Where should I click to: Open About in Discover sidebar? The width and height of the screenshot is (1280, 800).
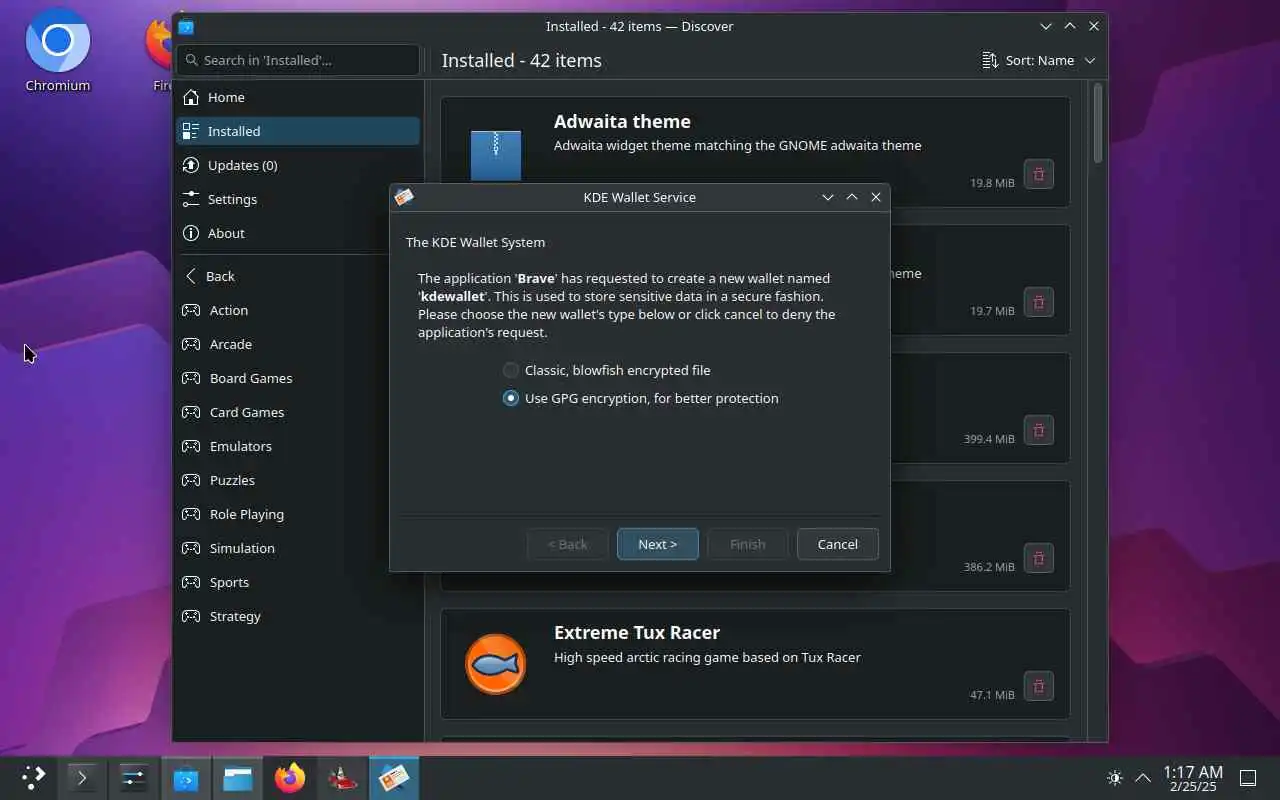coord(298,233)
